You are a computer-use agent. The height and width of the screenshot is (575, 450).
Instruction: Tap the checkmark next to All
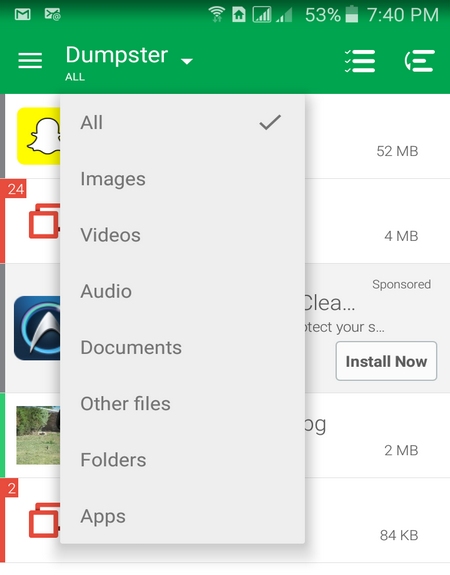tap(270, 122)
